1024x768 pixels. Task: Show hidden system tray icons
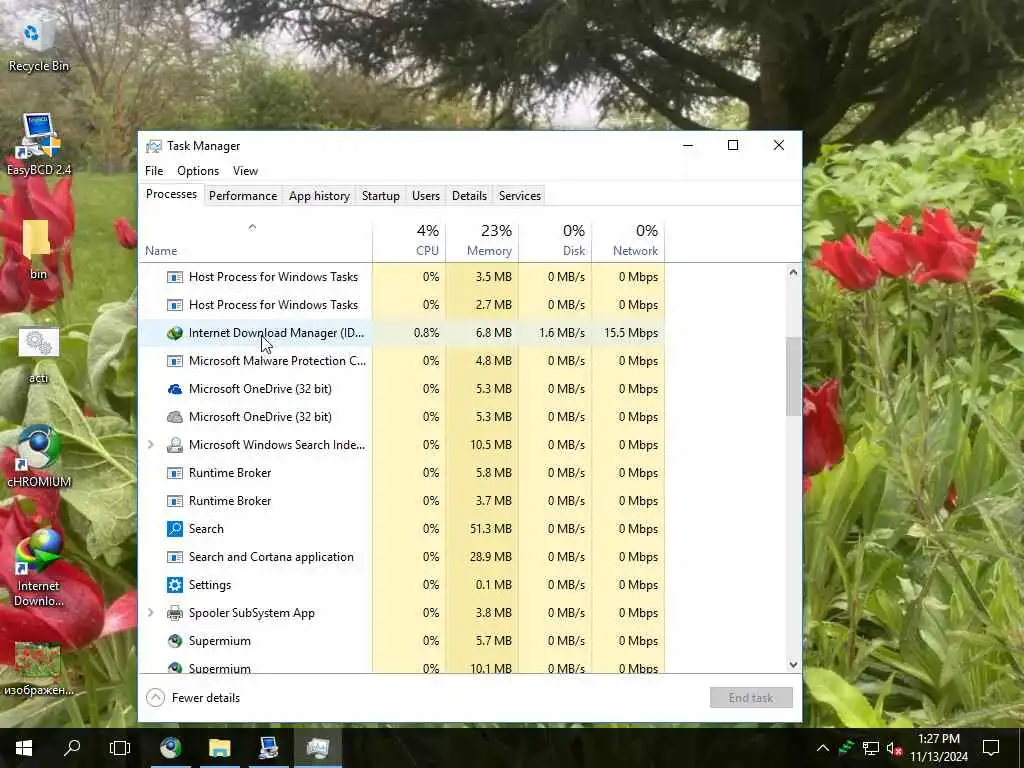tap(823, 748)
